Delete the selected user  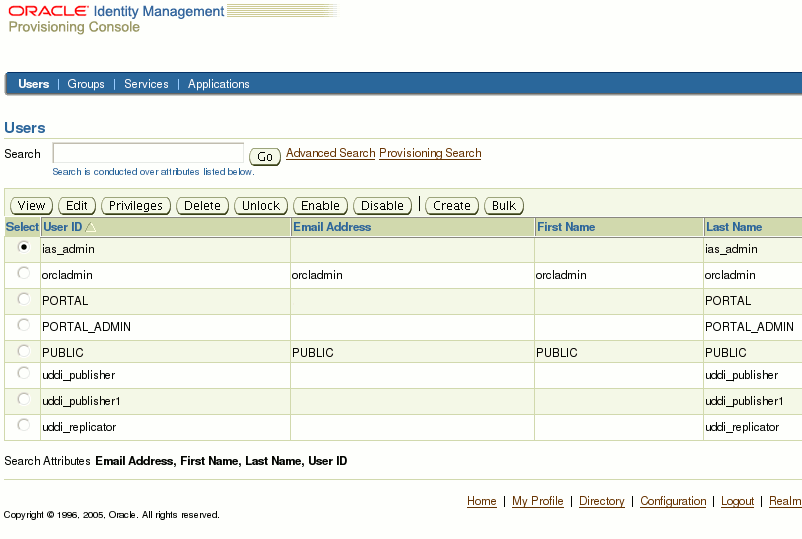coord(202,206)
